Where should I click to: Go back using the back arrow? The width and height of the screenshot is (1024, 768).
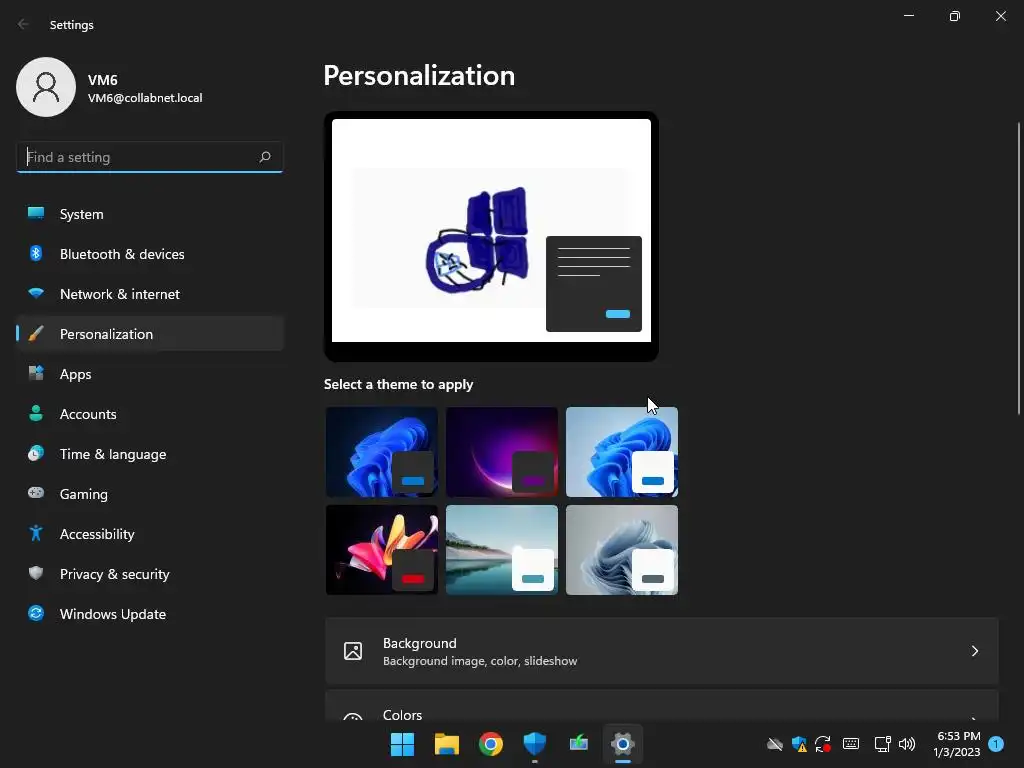pos(24,24)
